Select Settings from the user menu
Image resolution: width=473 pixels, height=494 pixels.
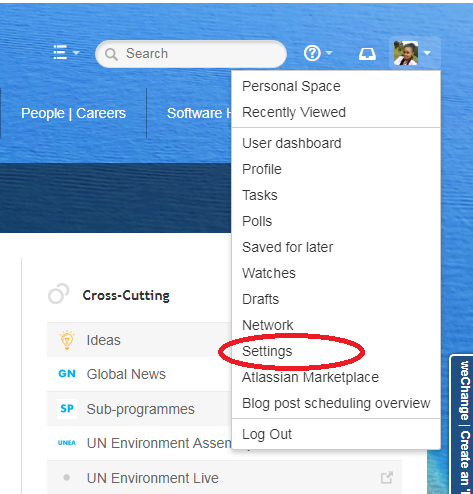(x=267, y=351)
